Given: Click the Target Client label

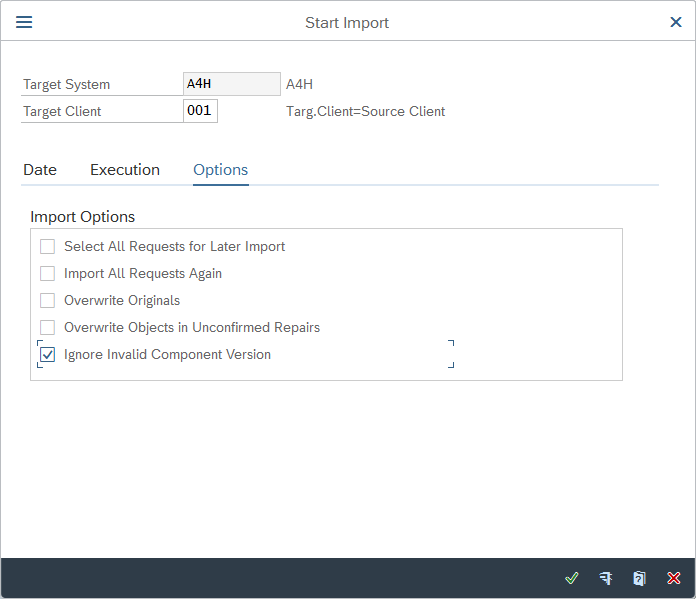Looking at the screenshot, I should click(62, 111).
